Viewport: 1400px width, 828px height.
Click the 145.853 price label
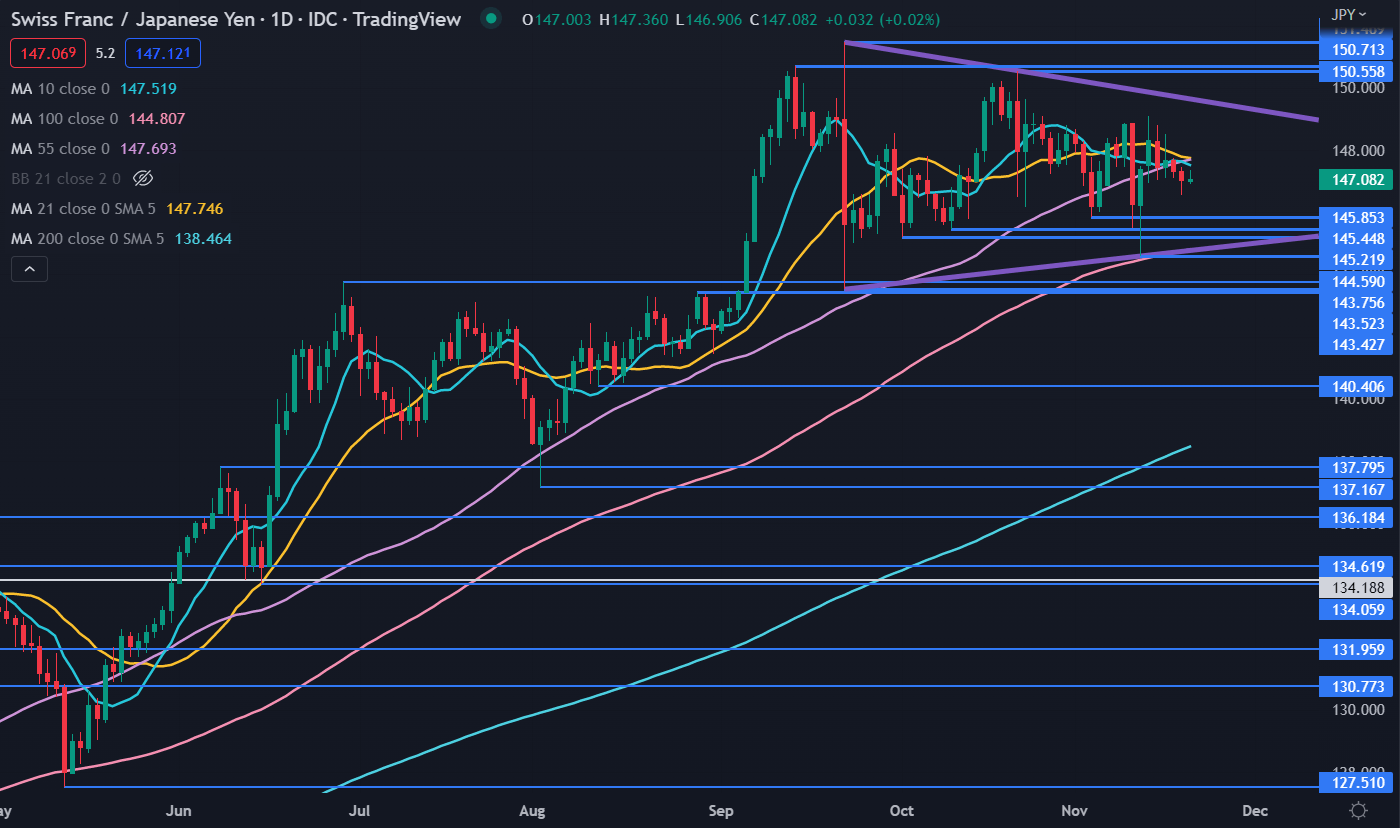(x=1358, y=217)
